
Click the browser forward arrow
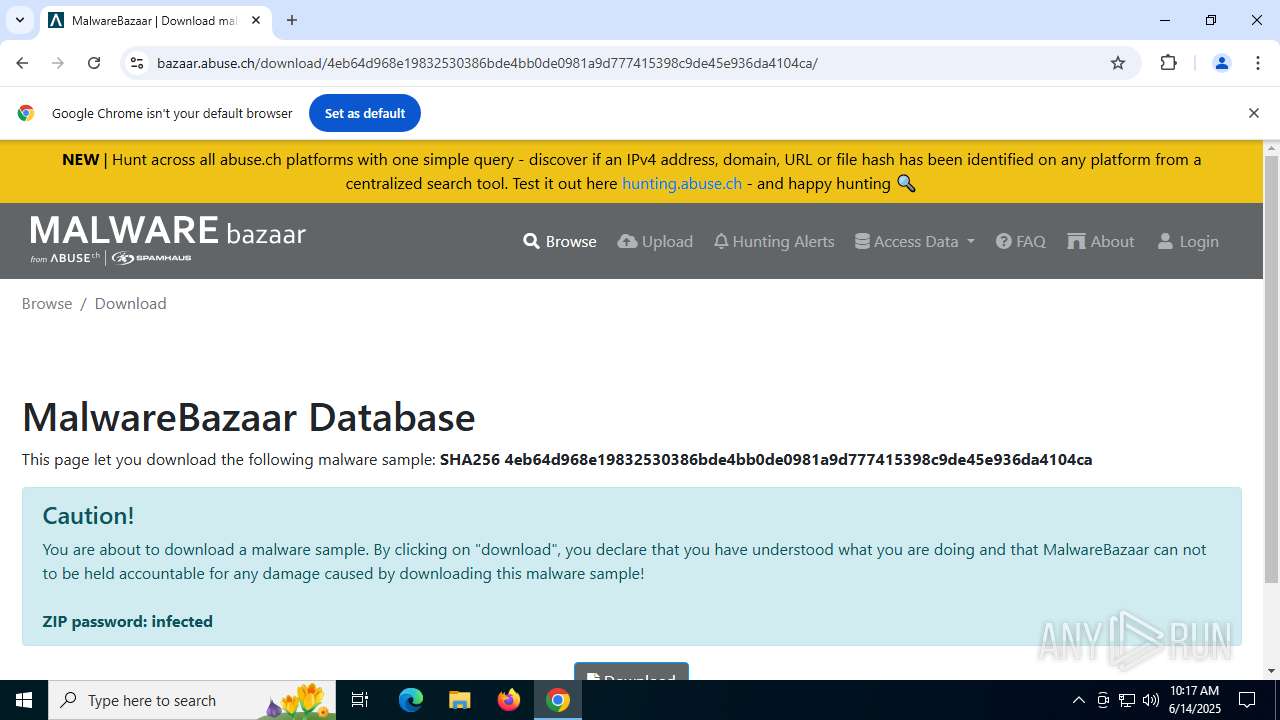coord(58,63)
